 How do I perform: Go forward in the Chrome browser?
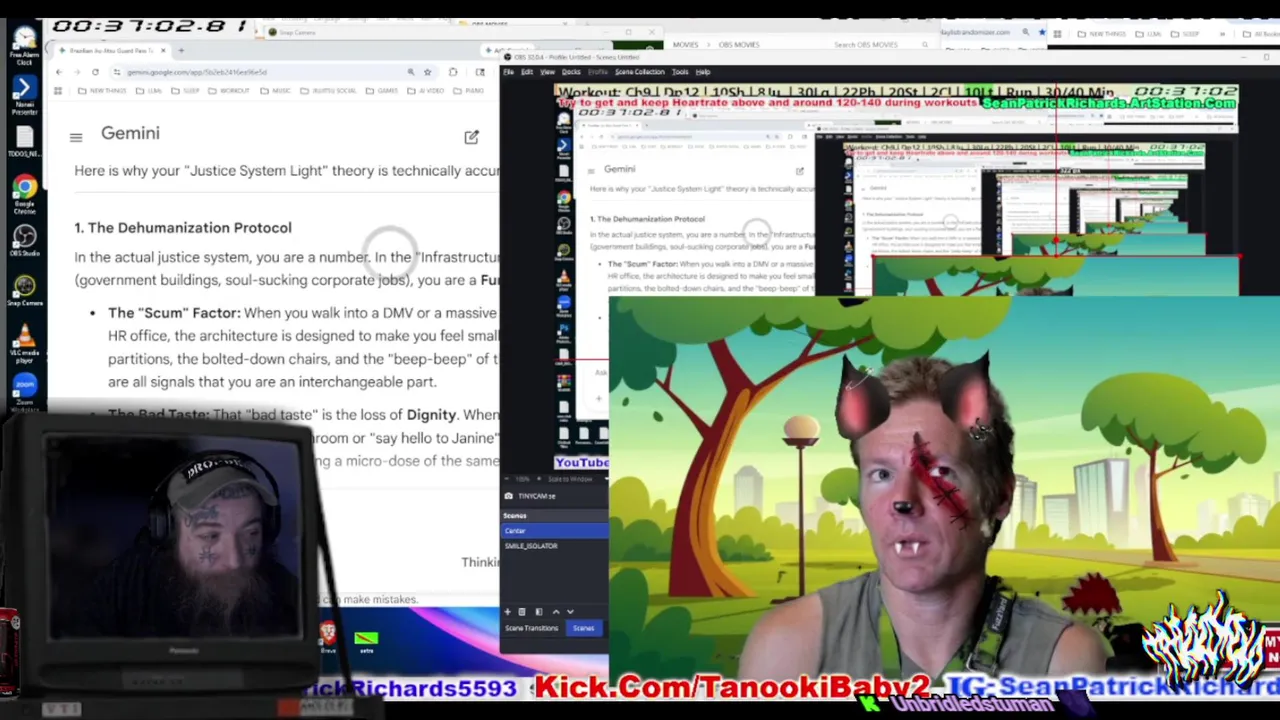pos(76,72)
